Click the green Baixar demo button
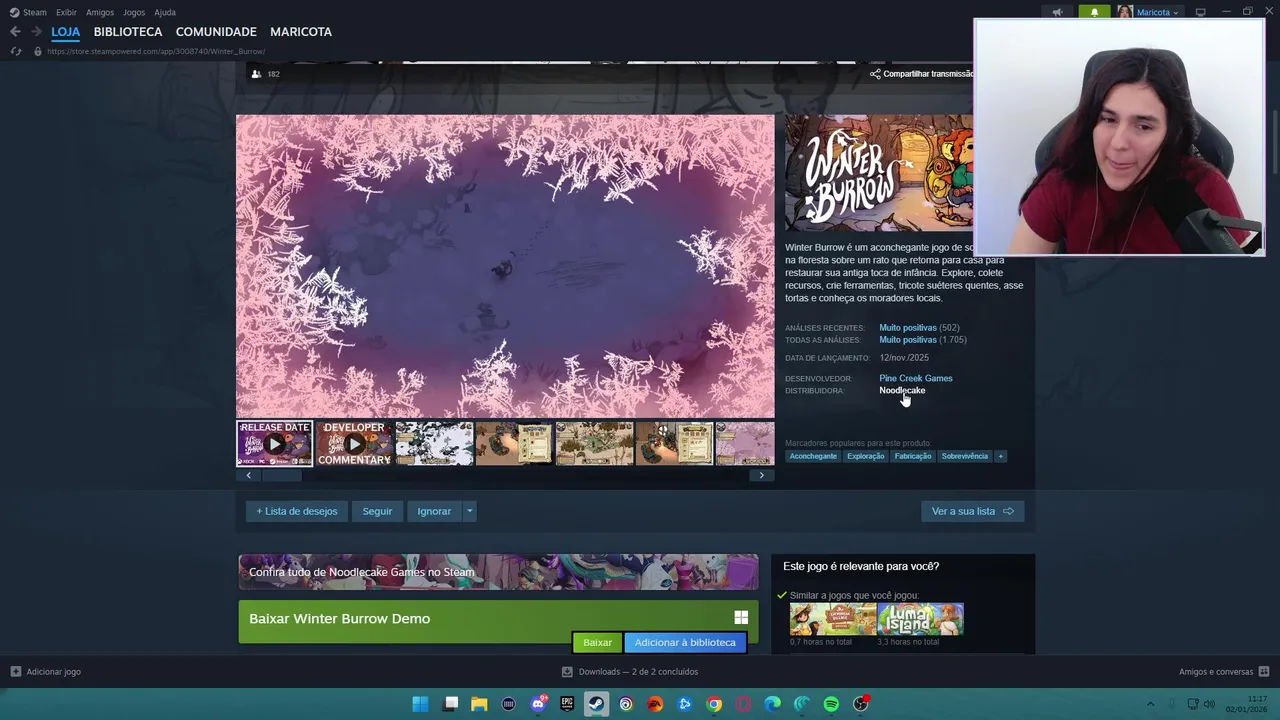 (597, 643)
